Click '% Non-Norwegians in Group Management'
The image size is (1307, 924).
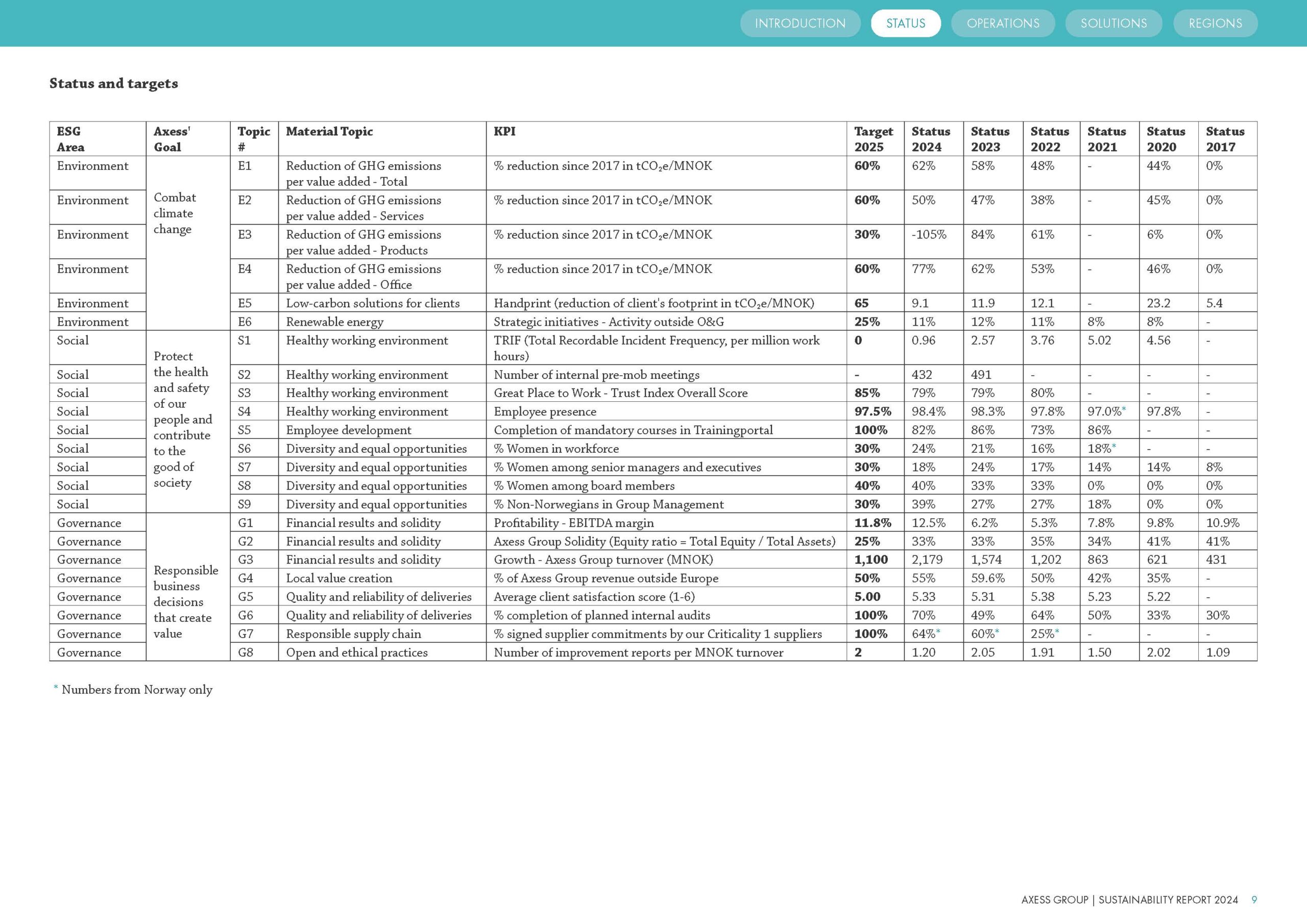609,504
